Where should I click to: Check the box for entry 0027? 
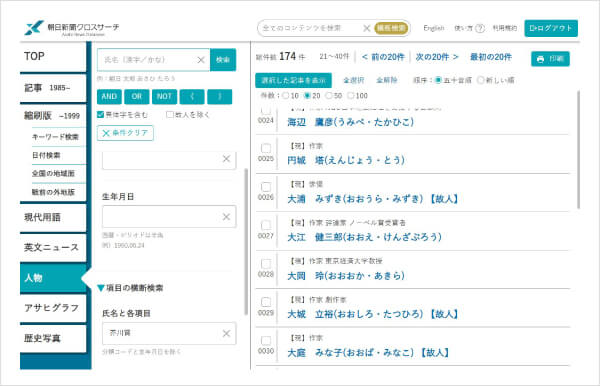click(x=266, y=225)
